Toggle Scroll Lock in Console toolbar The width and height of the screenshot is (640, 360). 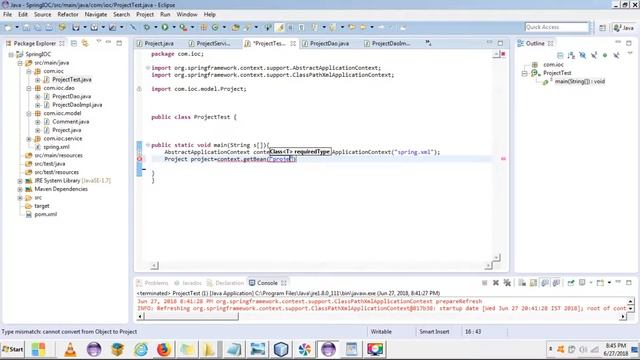[x=533, y=282]
